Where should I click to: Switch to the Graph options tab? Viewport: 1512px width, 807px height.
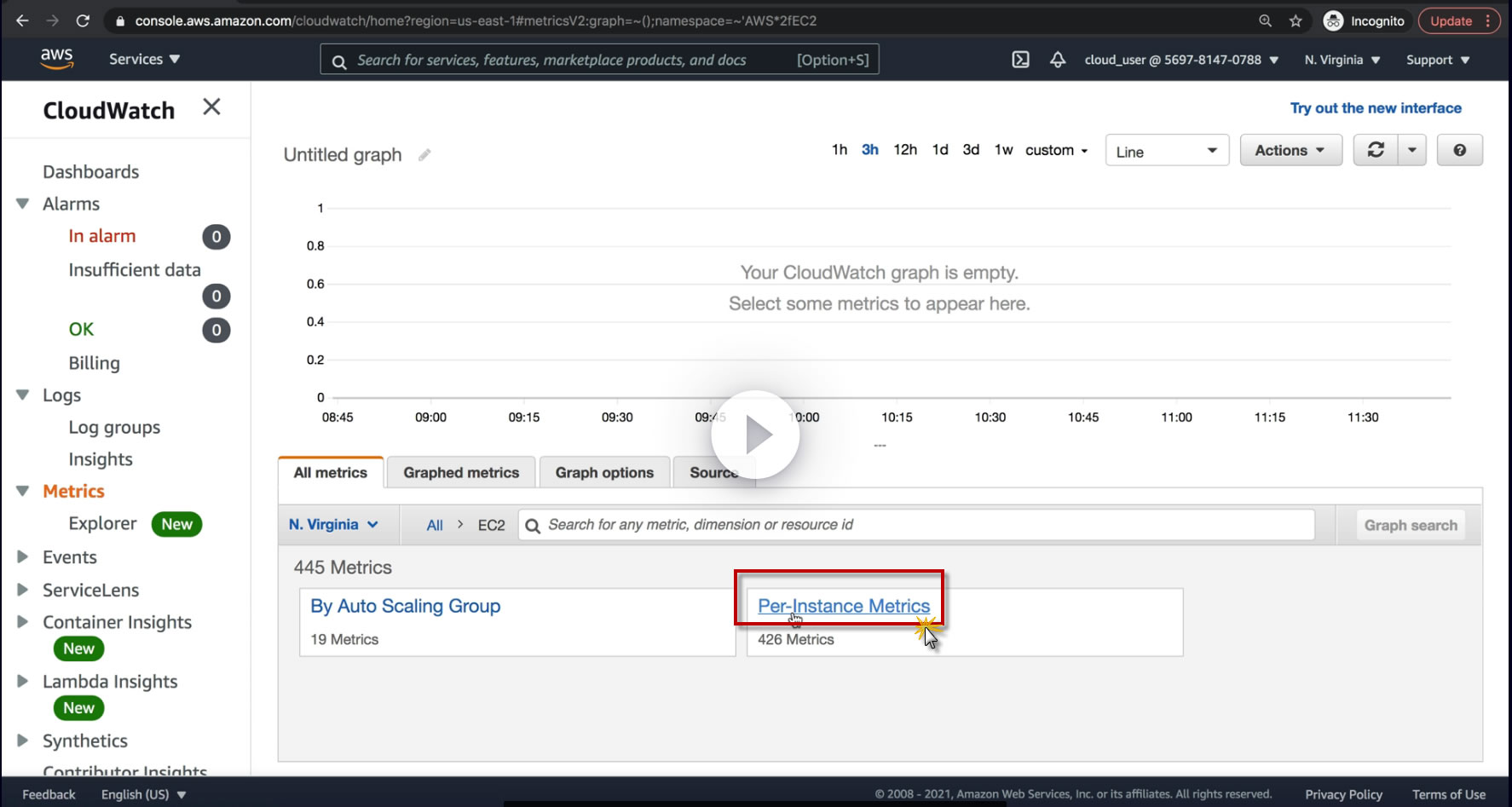tap(604, 473)
